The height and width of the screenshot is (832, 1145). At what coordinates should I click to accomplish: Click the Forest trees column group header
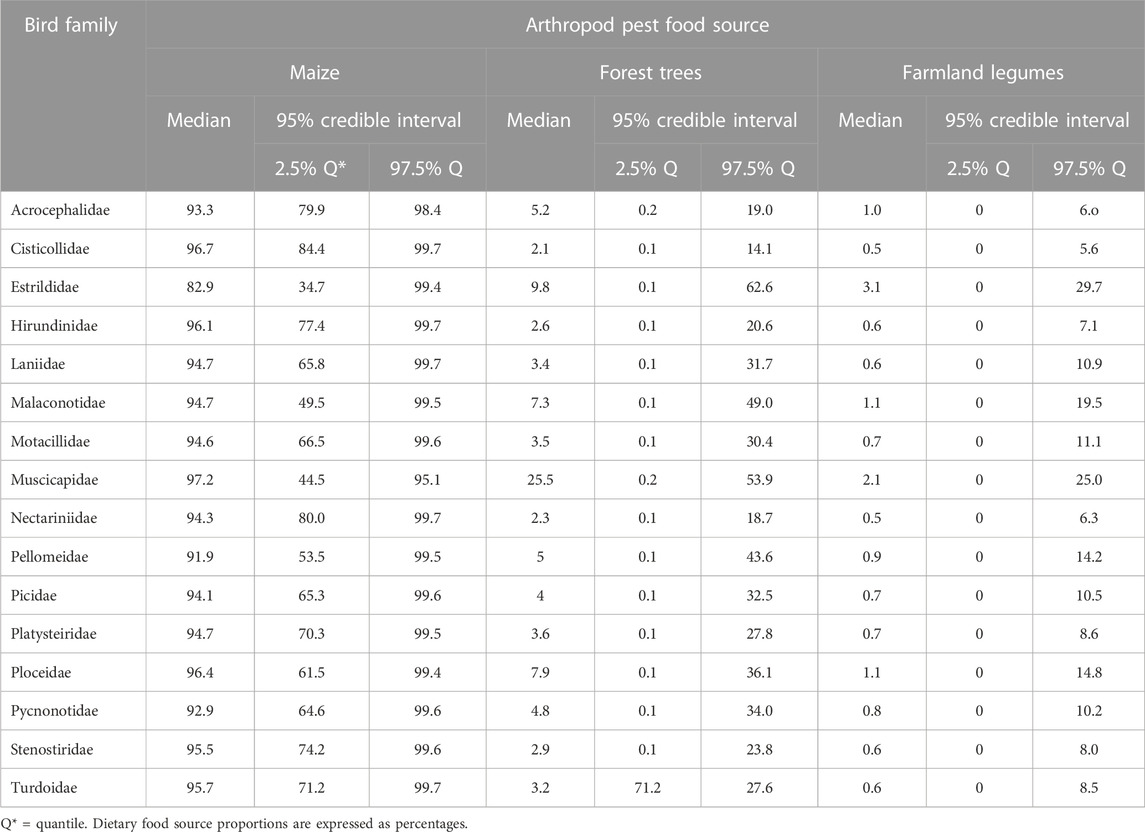point(650,72)
